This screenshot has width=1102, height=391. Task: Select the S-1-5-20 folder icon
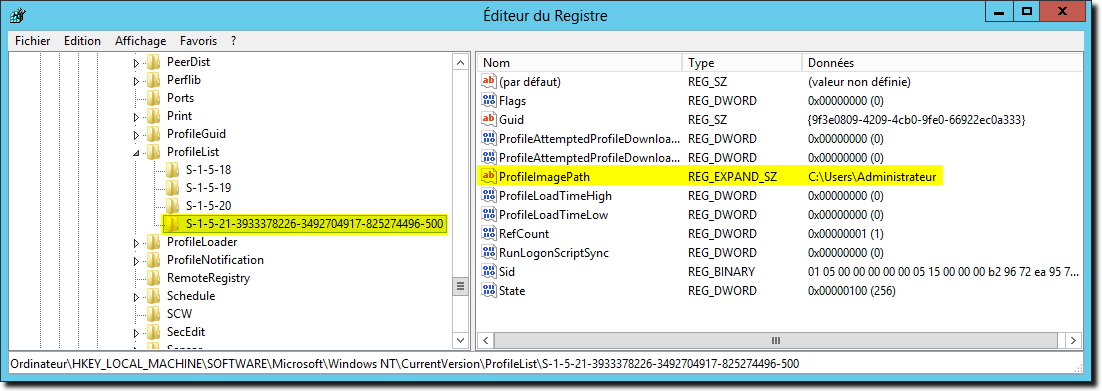point(172,205)
